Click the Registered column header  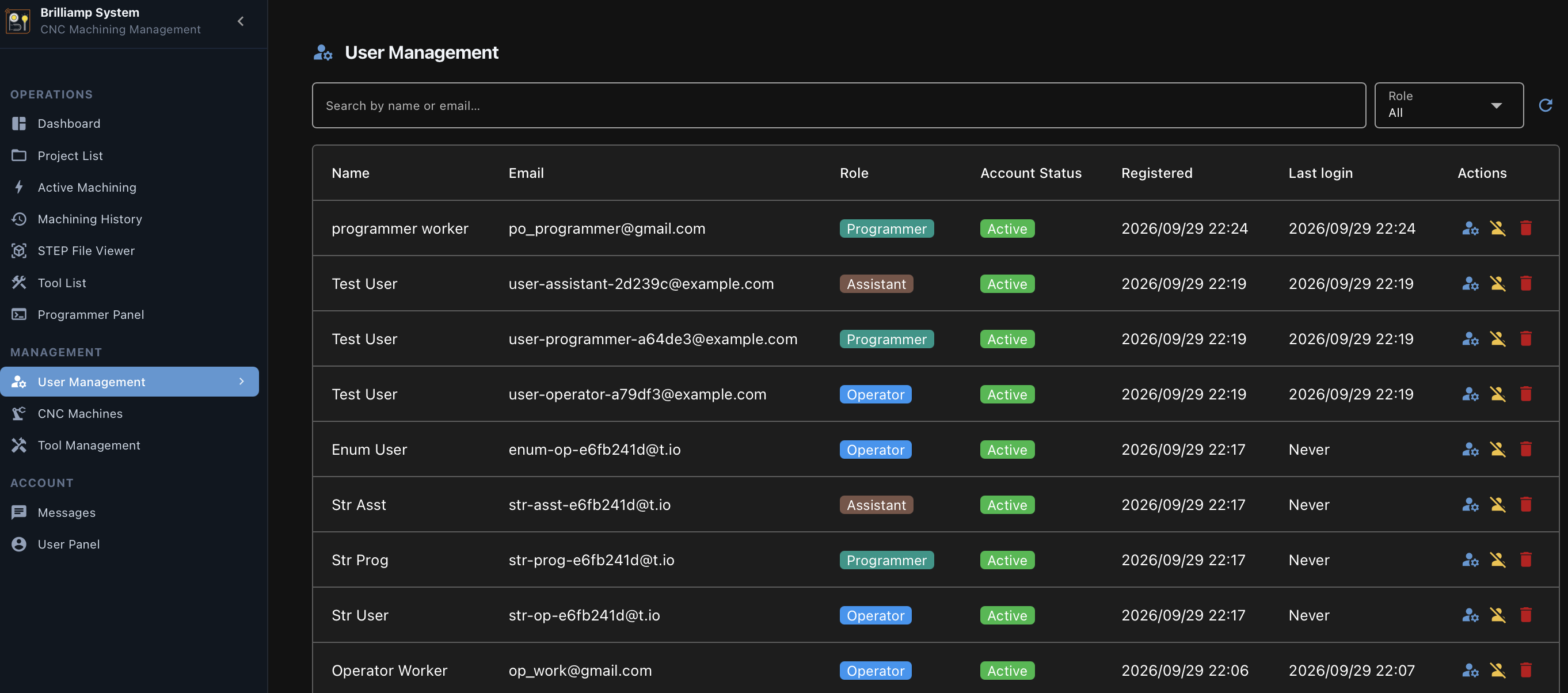click(x=1156, y=173)
